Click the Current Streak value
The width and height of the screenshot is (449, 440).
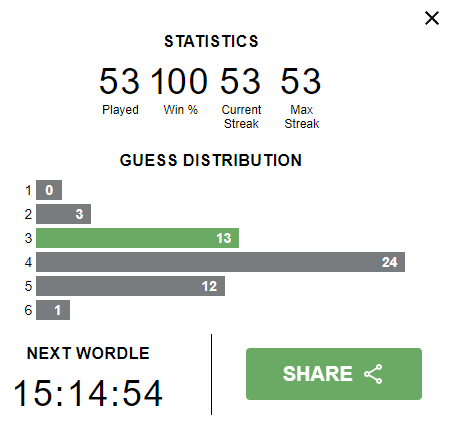(240, 81)
